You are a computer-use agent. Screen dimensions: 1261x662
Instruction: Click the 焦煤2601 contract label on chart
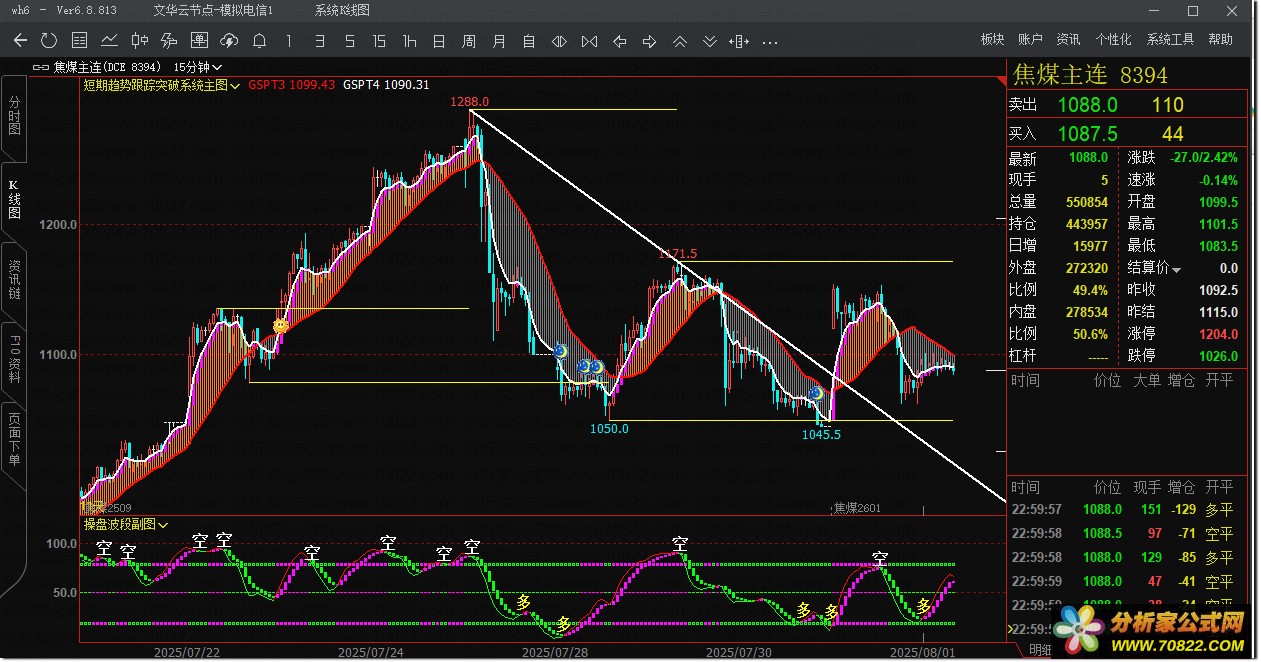point(860,508)
